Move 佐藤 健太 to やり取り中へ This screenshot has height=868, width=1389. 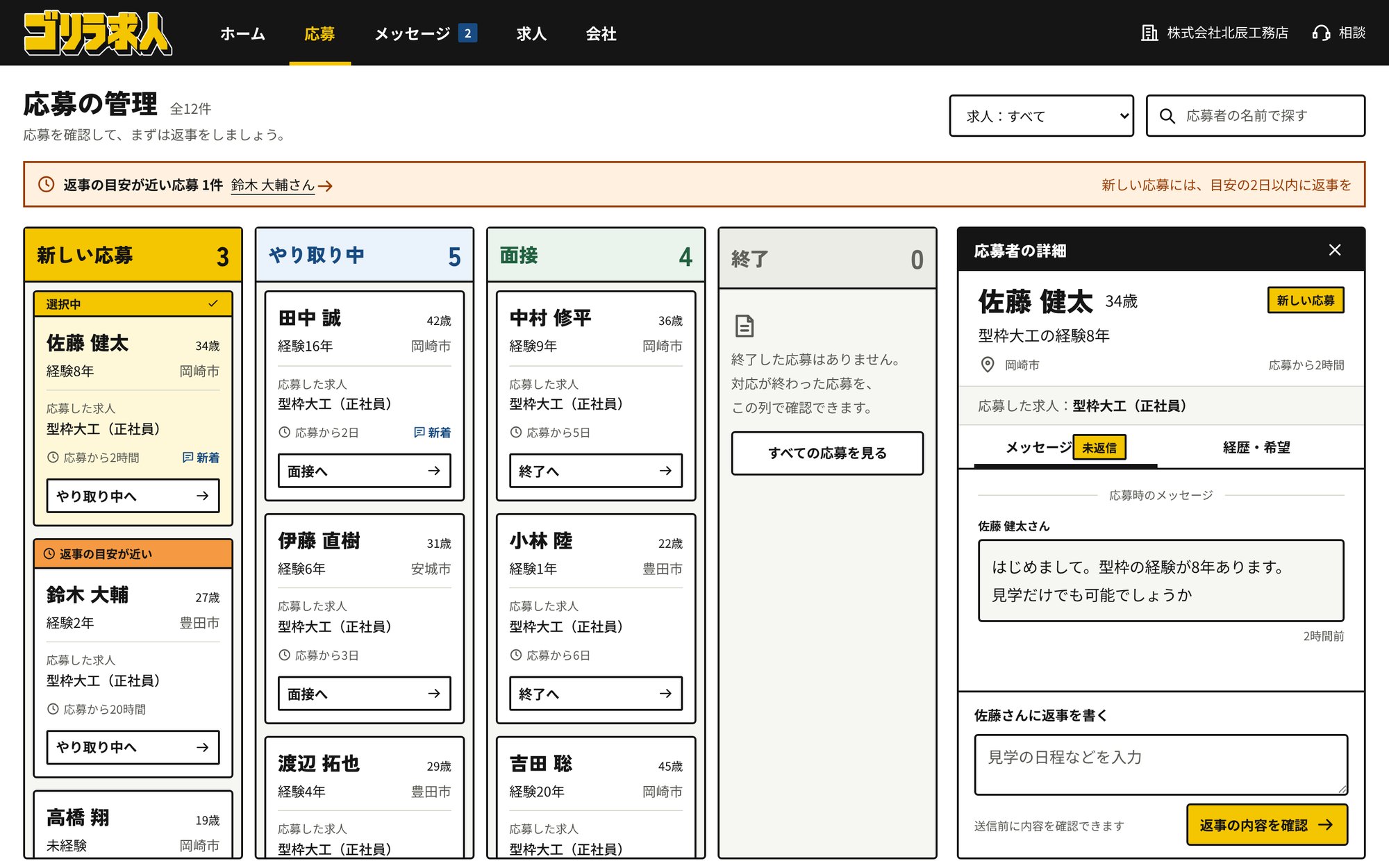pos(133,496)
